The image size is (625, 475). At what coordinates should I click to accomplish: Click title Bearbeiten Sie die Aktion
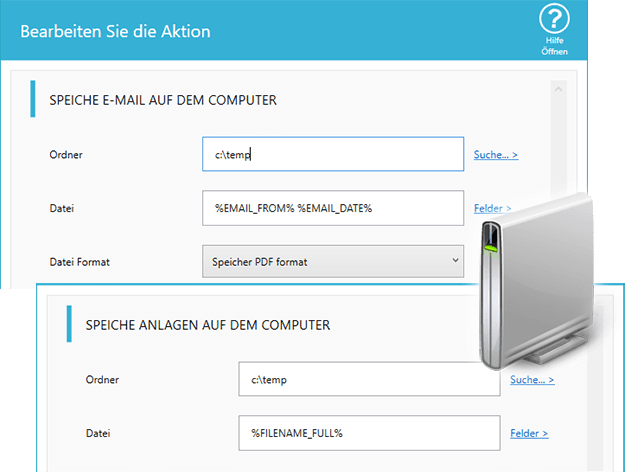coord(115,31)
